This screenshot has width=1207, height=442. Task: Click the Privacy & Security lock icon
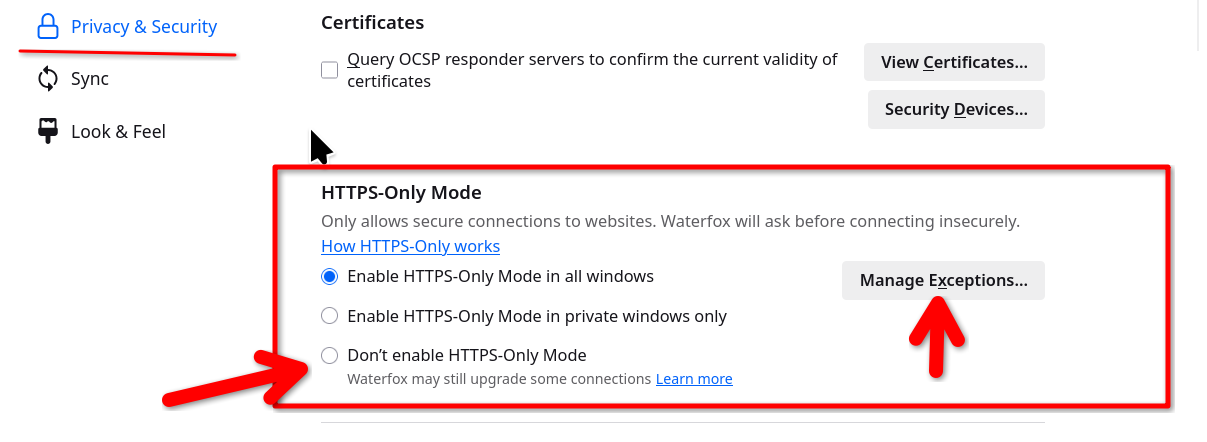pos(48,27)
